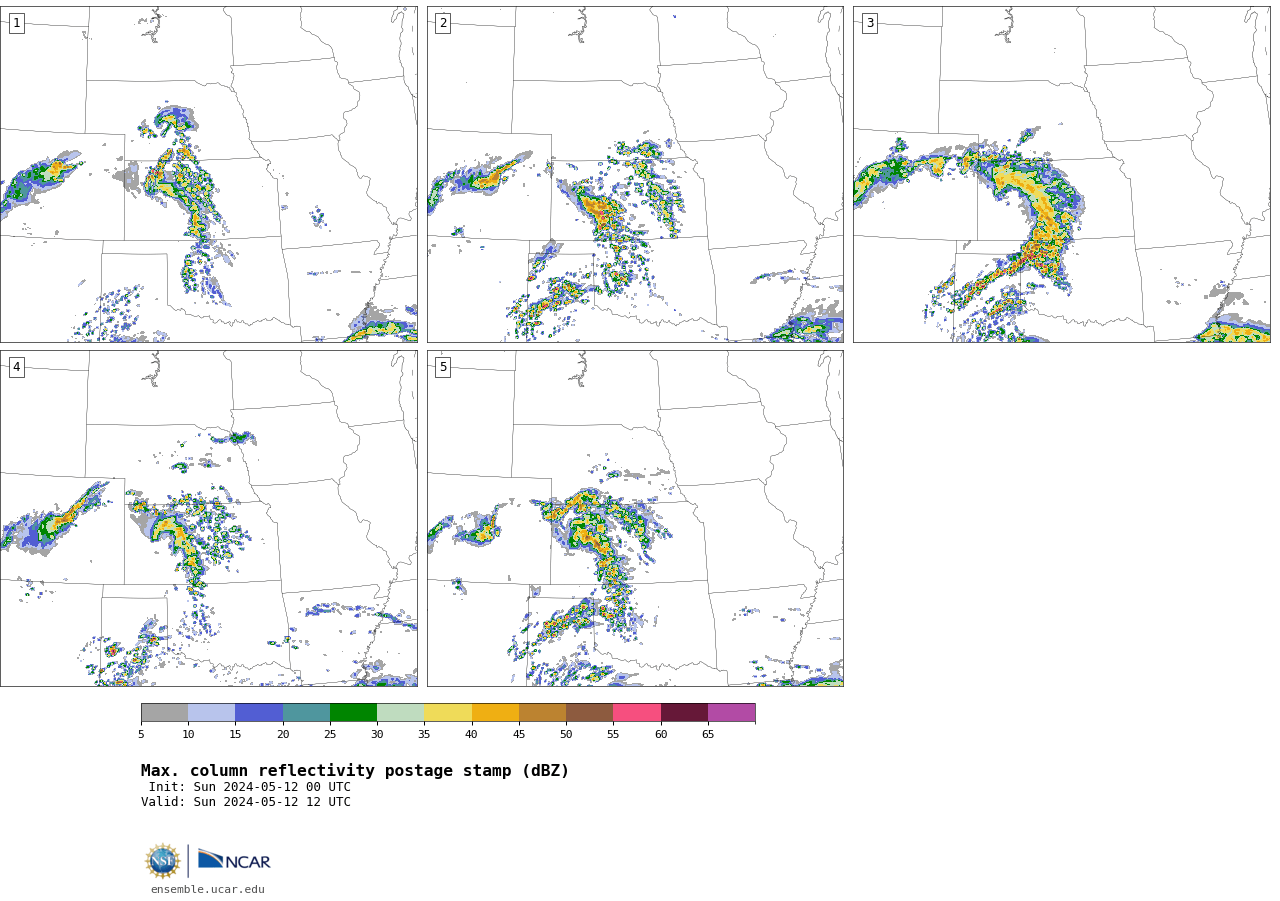
Task: Click the Max. column reflectivity title
Action: click(355, 771)
